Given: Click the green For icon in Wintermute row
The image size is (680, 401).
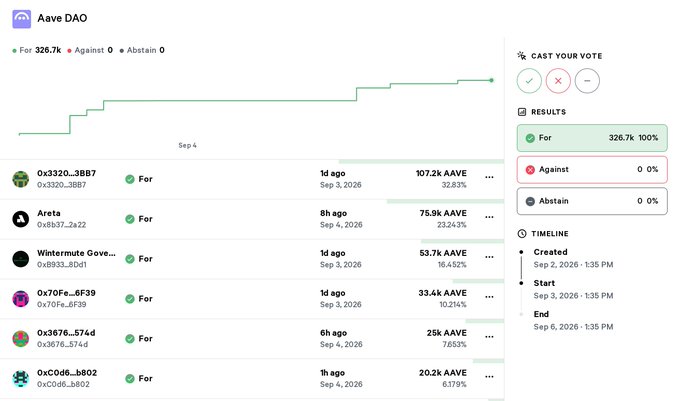Looking at the screenshot, I should pos(130,259).
